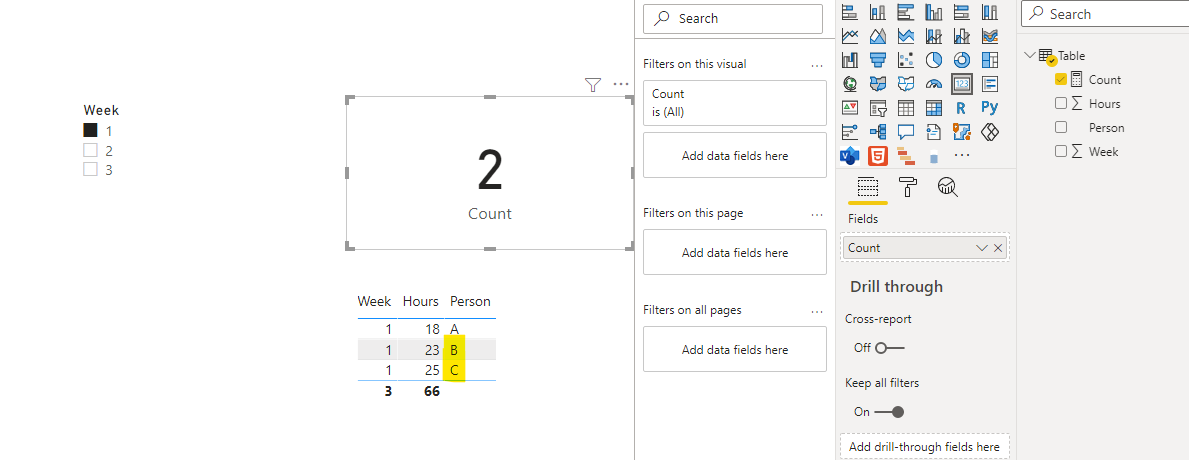Open Get more visuals ellipsis

click(962, 155)
